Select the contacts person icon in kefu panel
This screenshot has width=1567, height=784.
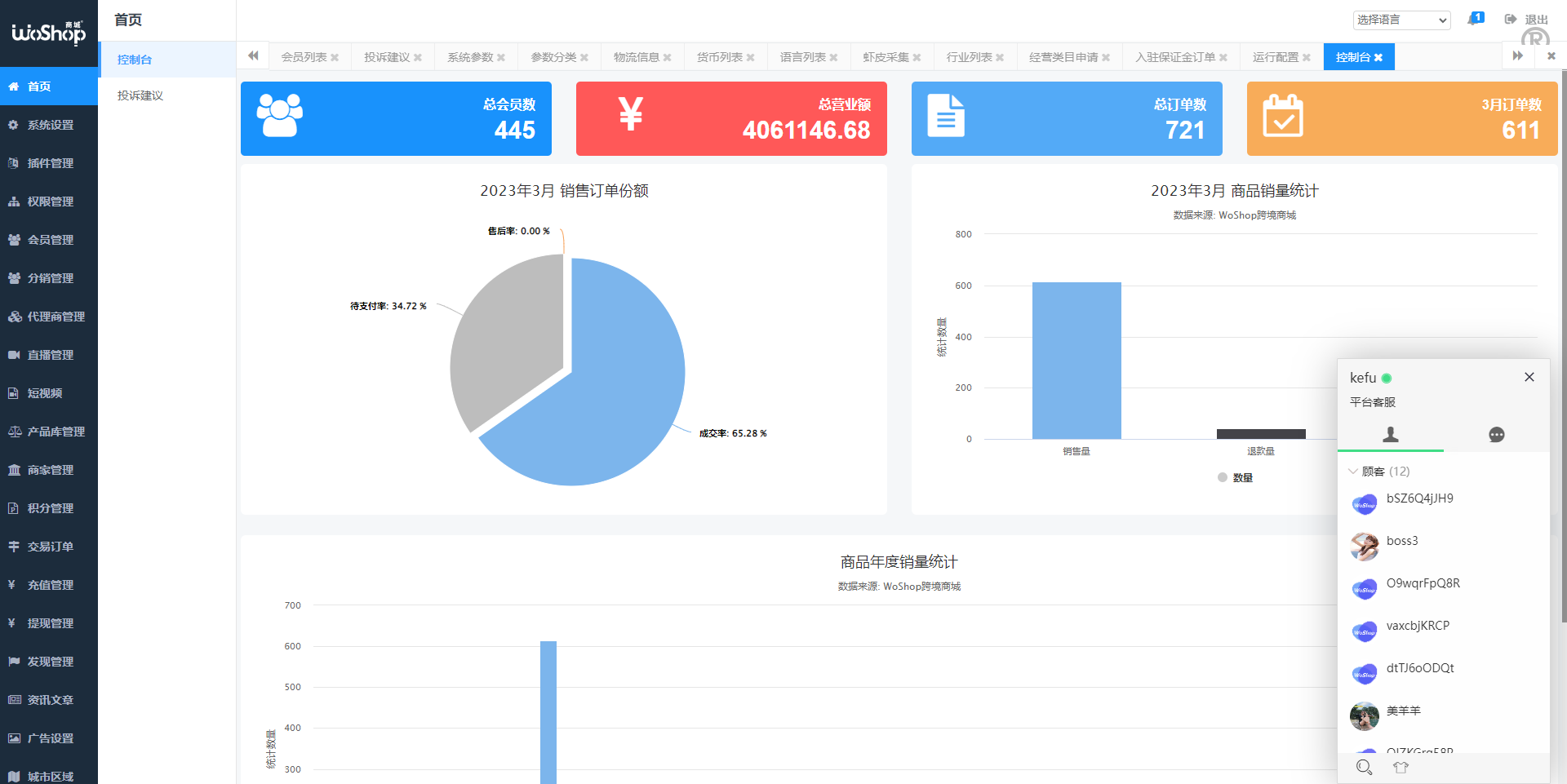click(1391, 435)
